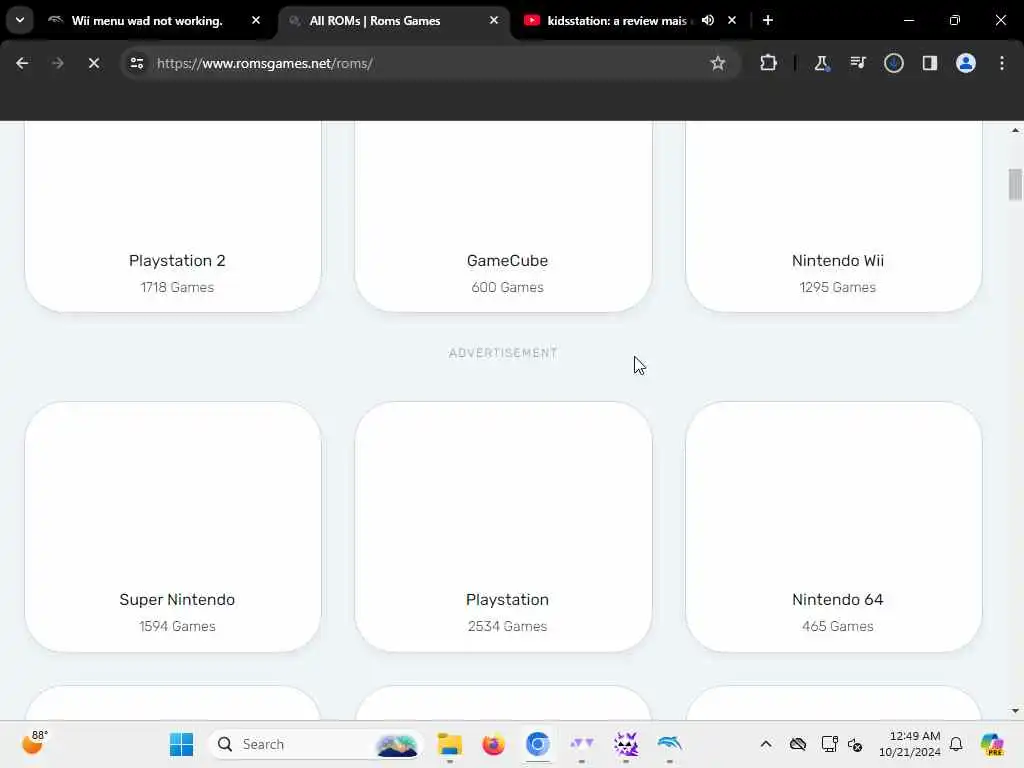The height and width of the screenshot is (768, 1024).
Task: Open the purple triangles taskbar app
Action: click(x=581, y=744)
